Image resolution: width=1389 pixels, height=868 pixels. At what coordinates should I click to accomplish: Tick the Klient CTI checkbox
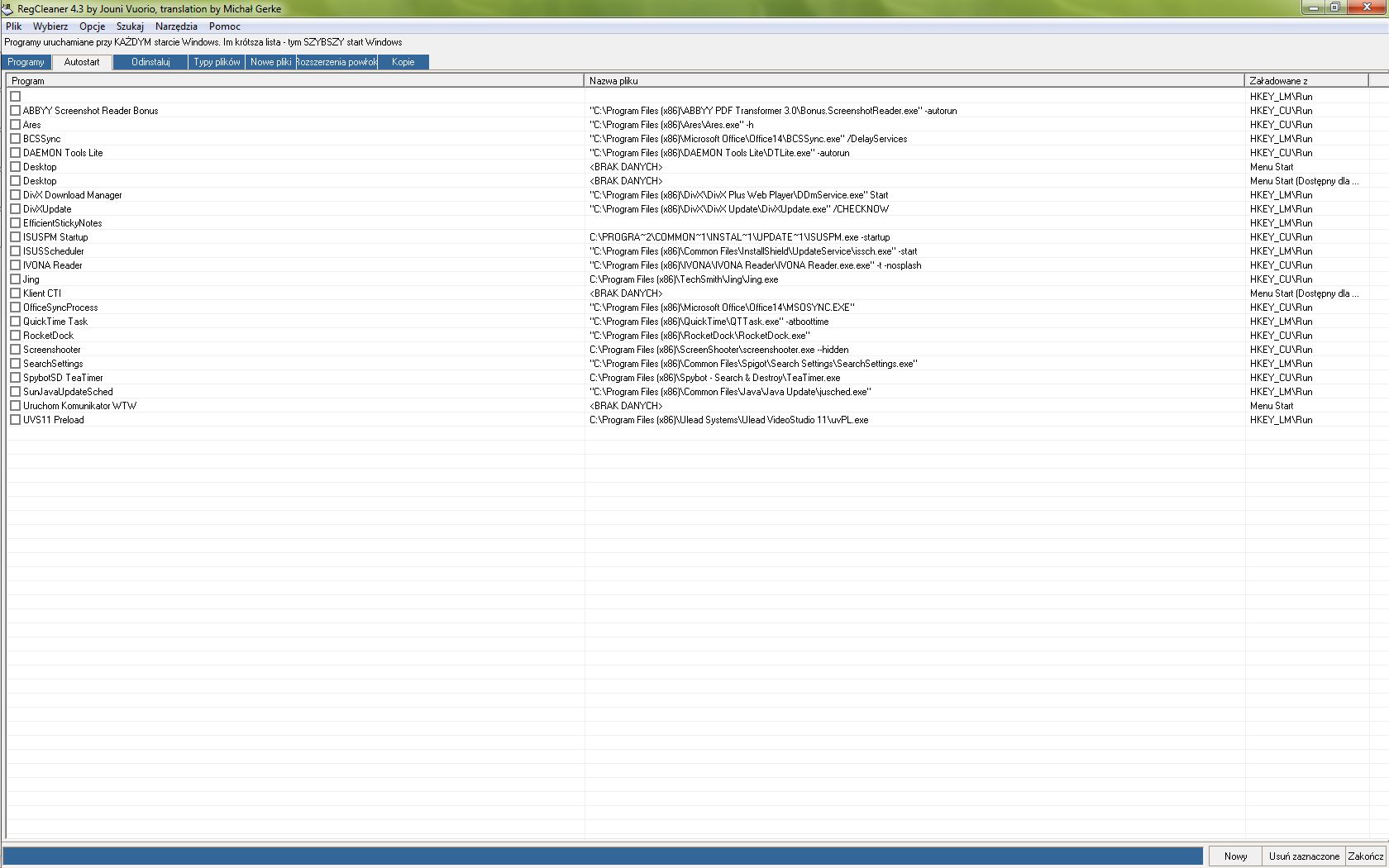point(15,293)
